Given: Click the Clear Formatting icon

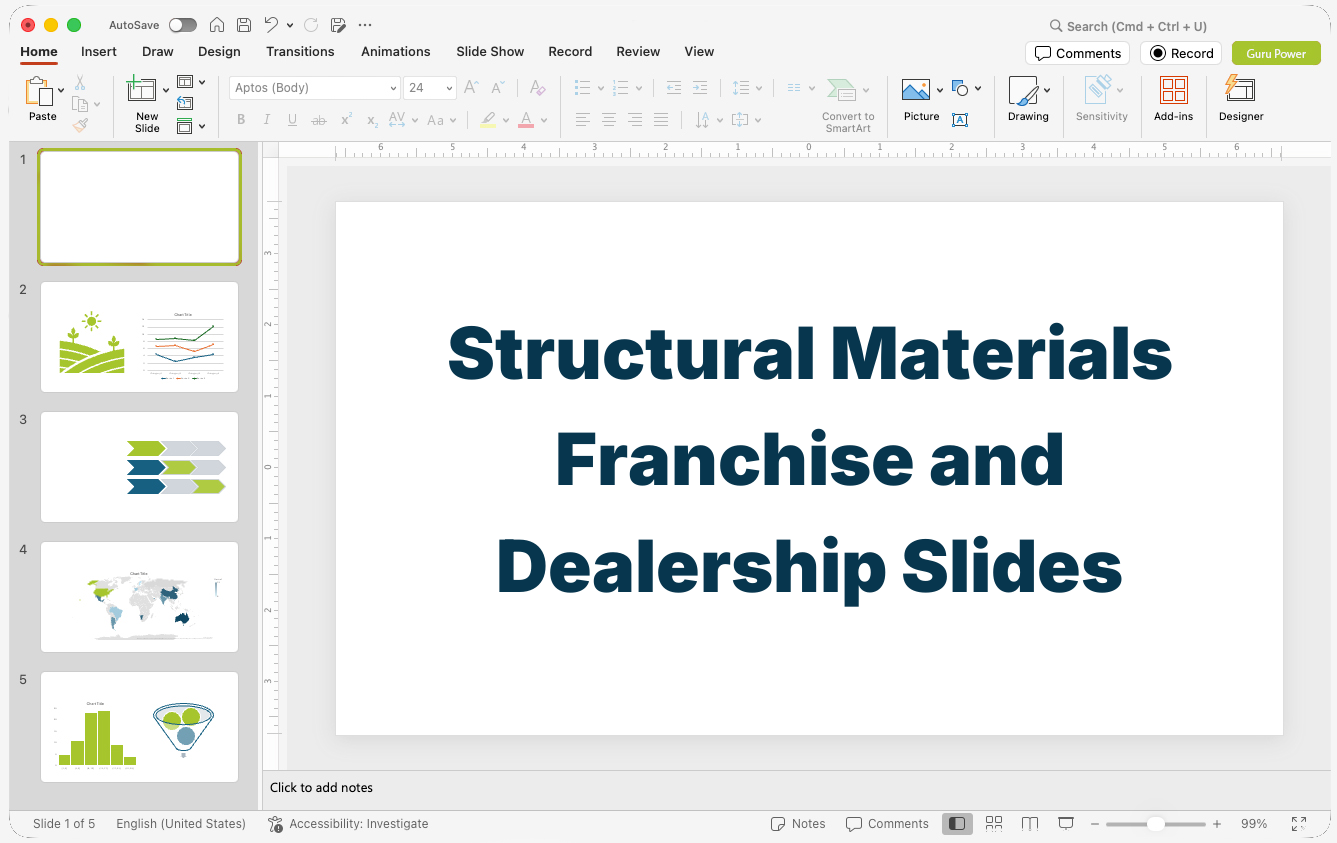Looking at the screenshot, I should pyautogui.click(x=537, y=88).
